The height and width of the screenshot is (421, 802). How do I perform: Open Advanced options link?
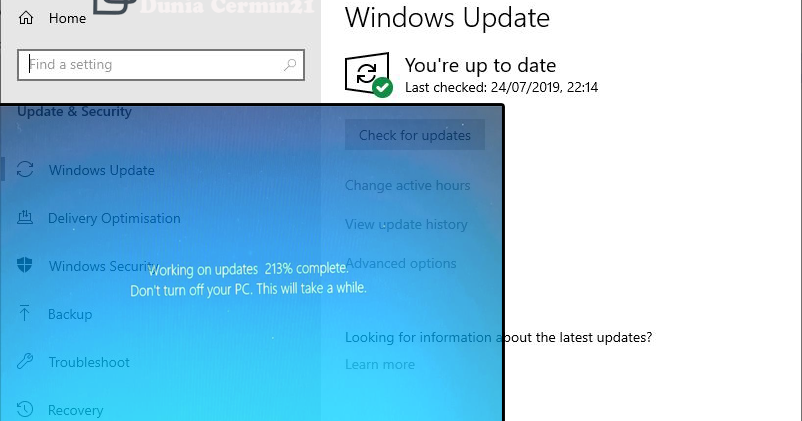coord(400,263)
